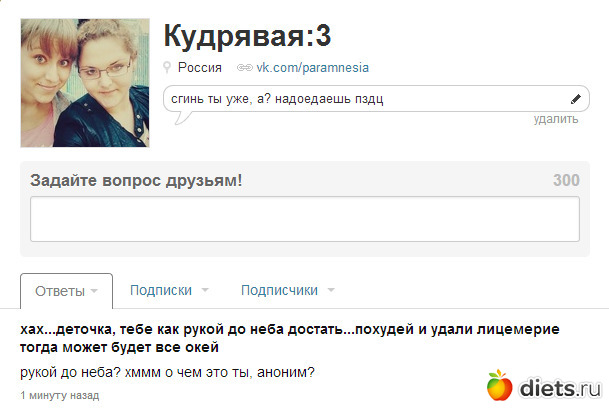Image resolution: width=609 pixels, height=409 pixels.
Task: Click the 1 минуту назад timestamp
Action: point(60,395)
